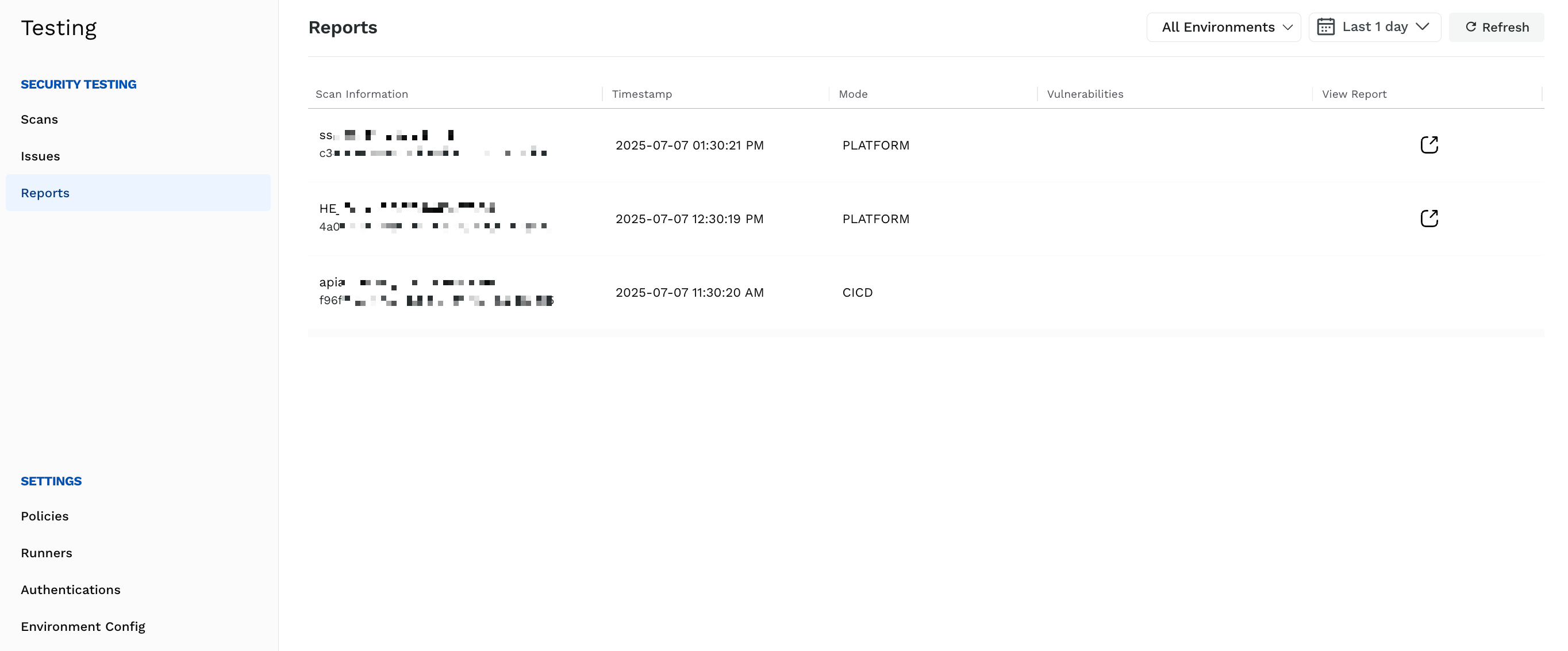
Task: Click the Vulnerabilities column header
Action: coord(1085,94)
